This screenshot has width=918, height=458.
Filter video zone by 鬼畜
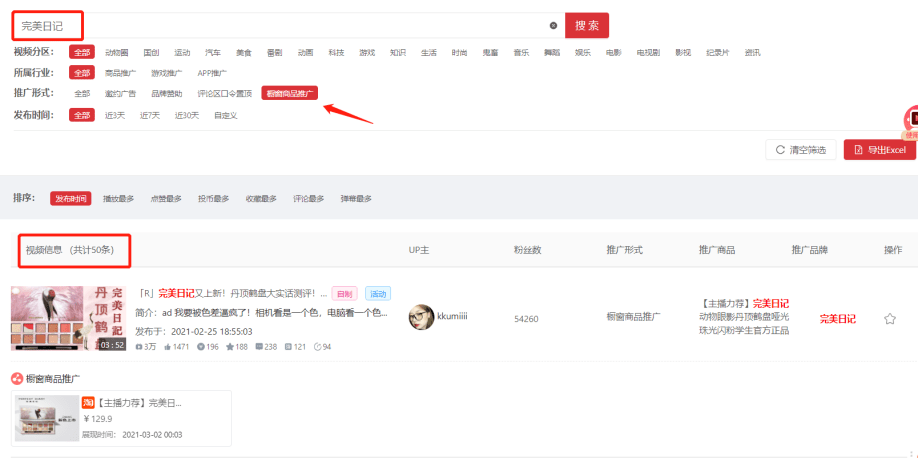coord(491,52)
